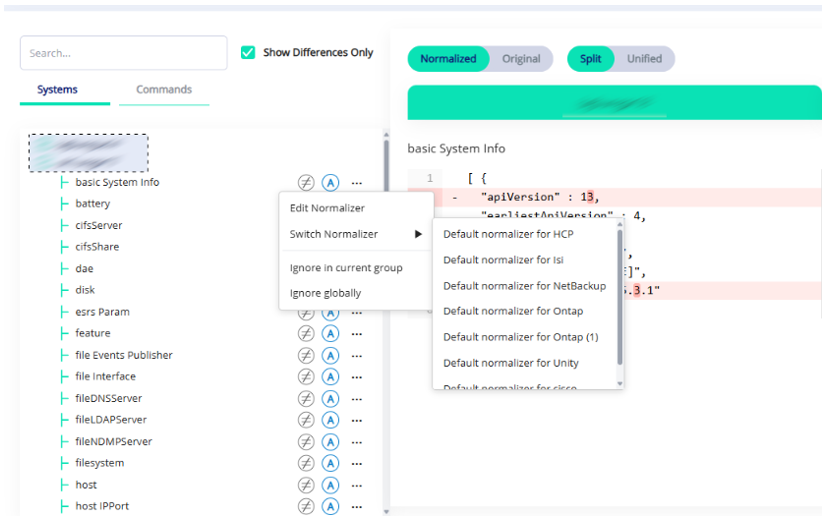The image size is (840, 522).
Task: Pick Default normalizer for NetBackup
Action: click(524, 286)
